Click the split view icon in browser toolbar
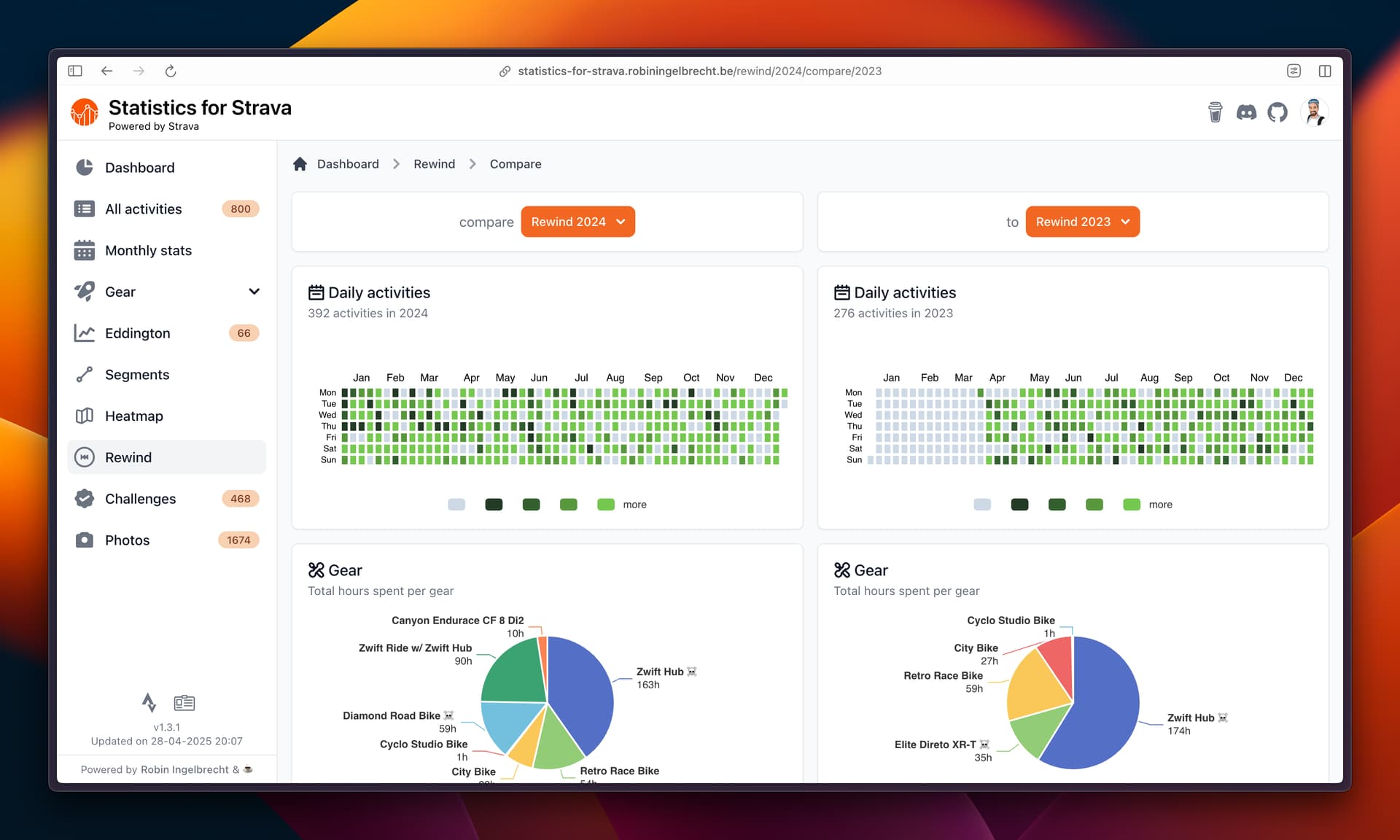 pos(1325,71)
